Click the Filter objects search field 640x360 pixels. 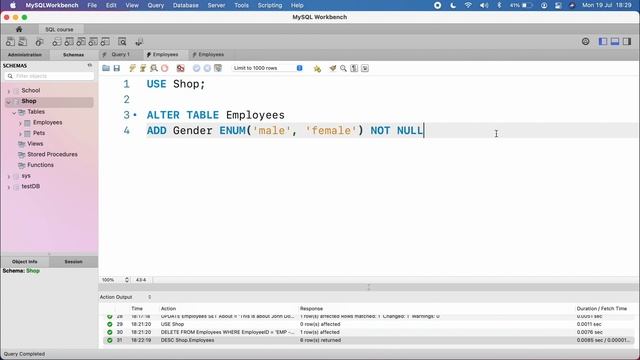(49, 76)
